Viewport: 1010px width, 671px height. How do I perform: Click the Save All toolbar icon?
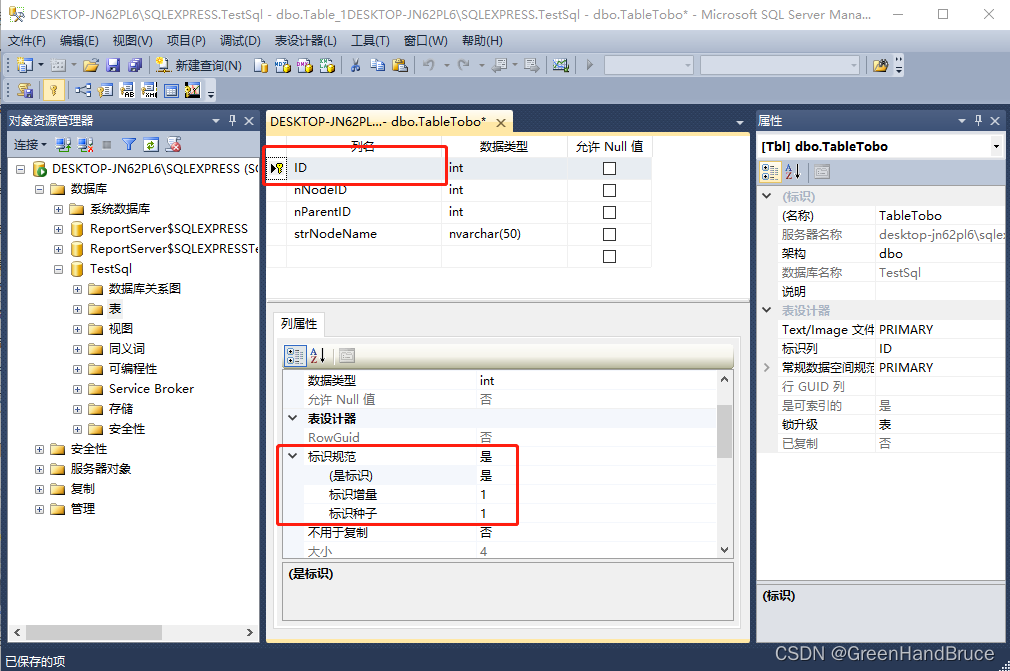click(136, 67)
